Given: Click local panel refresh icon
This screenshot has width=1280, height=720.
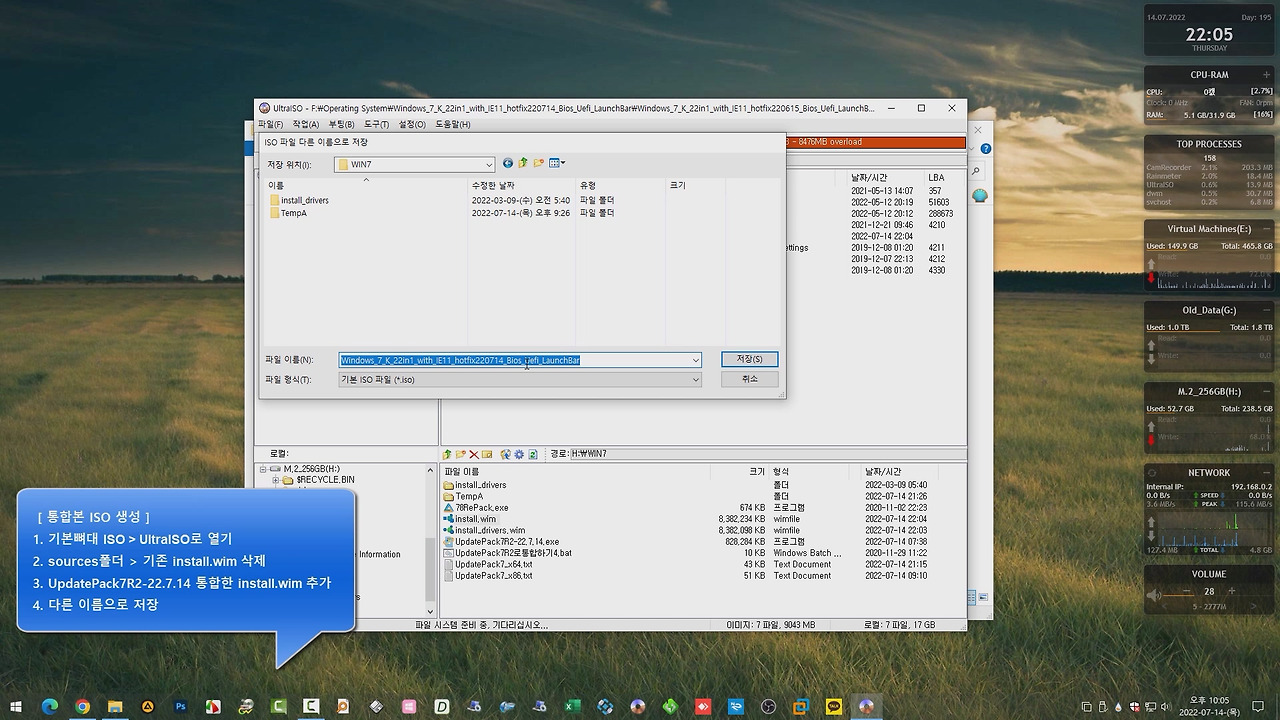Looking at the screenshot, I should tap(533, 454).
